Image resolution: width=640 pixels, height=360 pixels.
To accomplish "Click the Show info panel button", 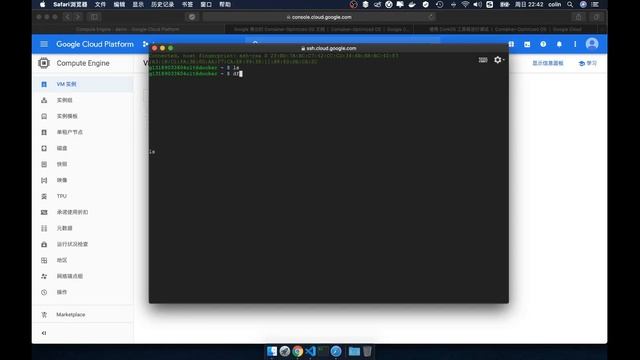I will [548, 63].
